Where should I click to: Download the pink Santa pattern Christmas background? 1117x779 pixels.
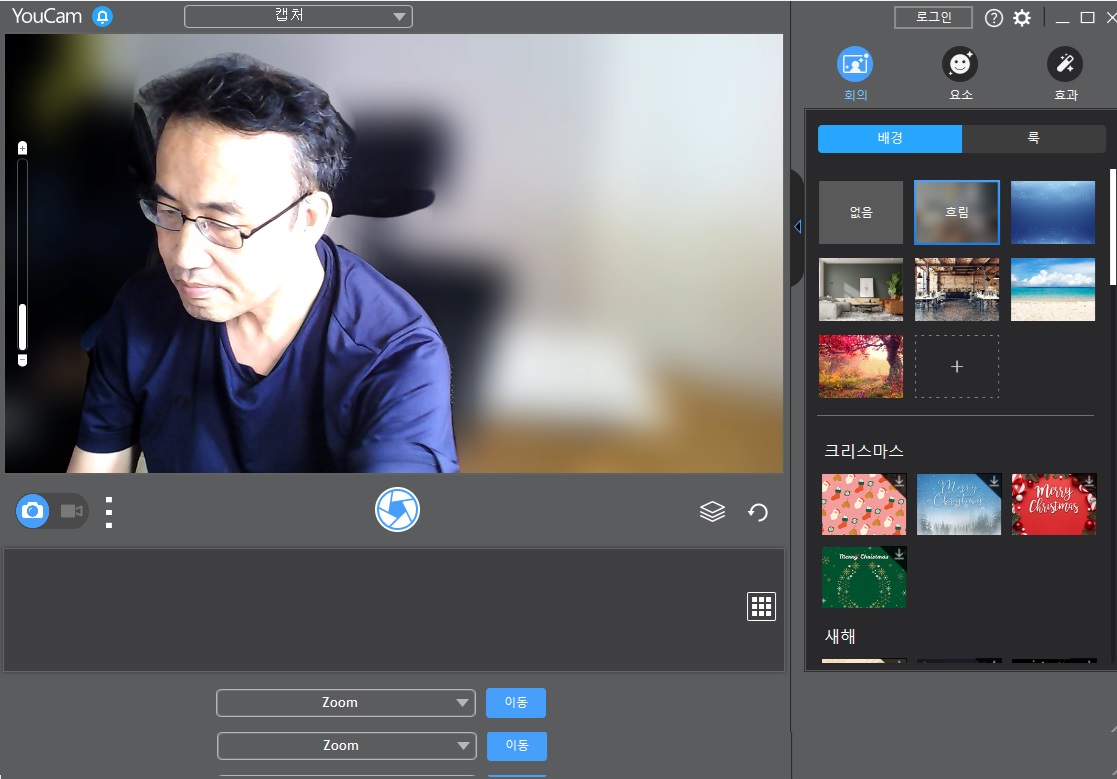[863, 504]
